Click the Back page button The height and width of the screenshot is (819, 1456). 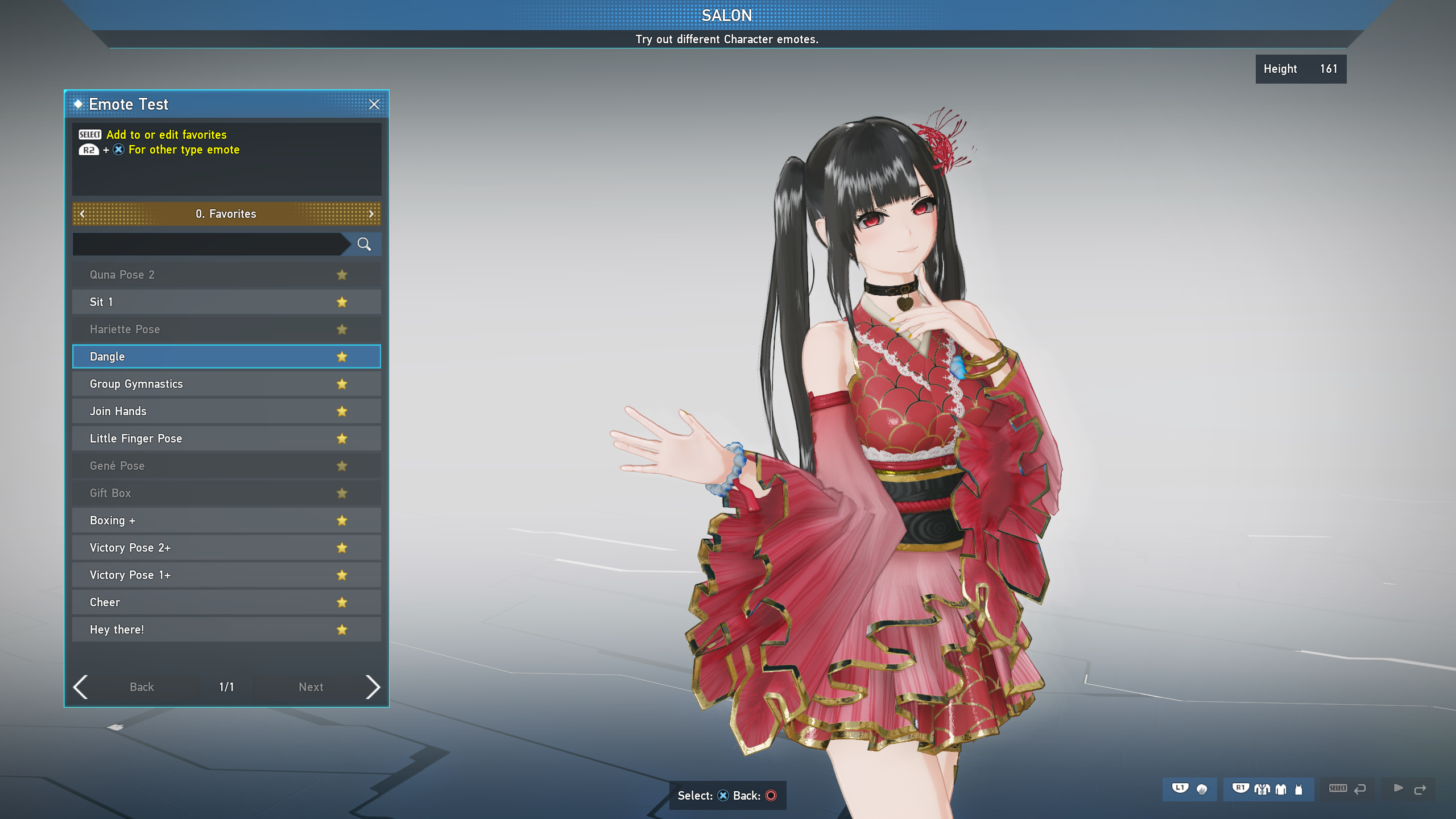point(142,687)
